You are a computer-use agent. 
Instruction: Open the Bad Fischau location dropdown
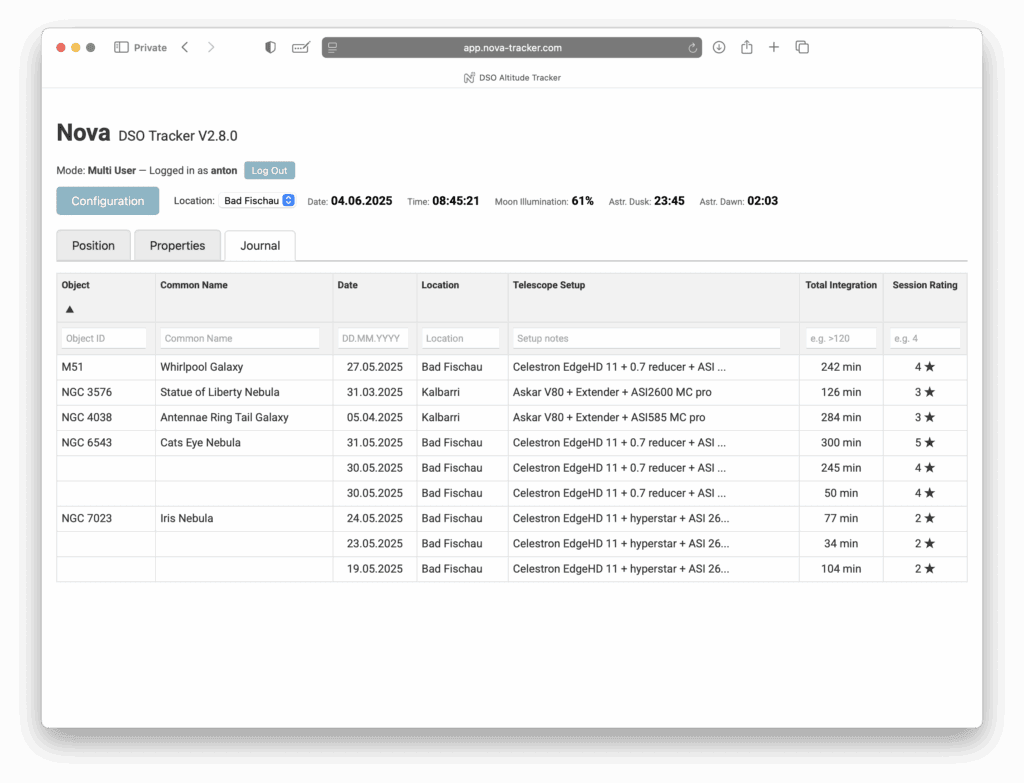click(x=257, y=200)
